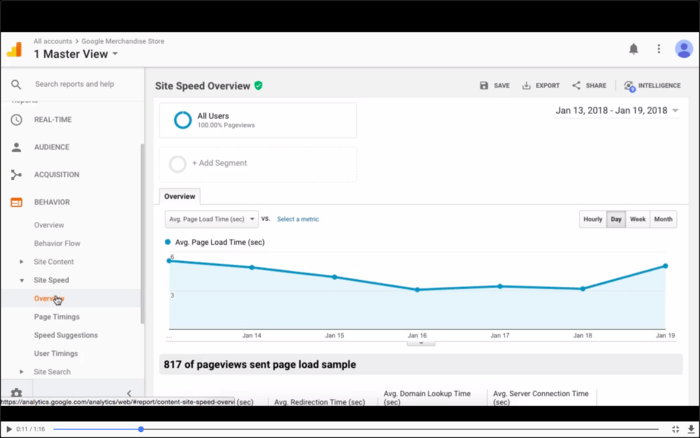Switch graph to Hourly granularity
This screenshot has height=438, width=700.
tap(593, 219)
